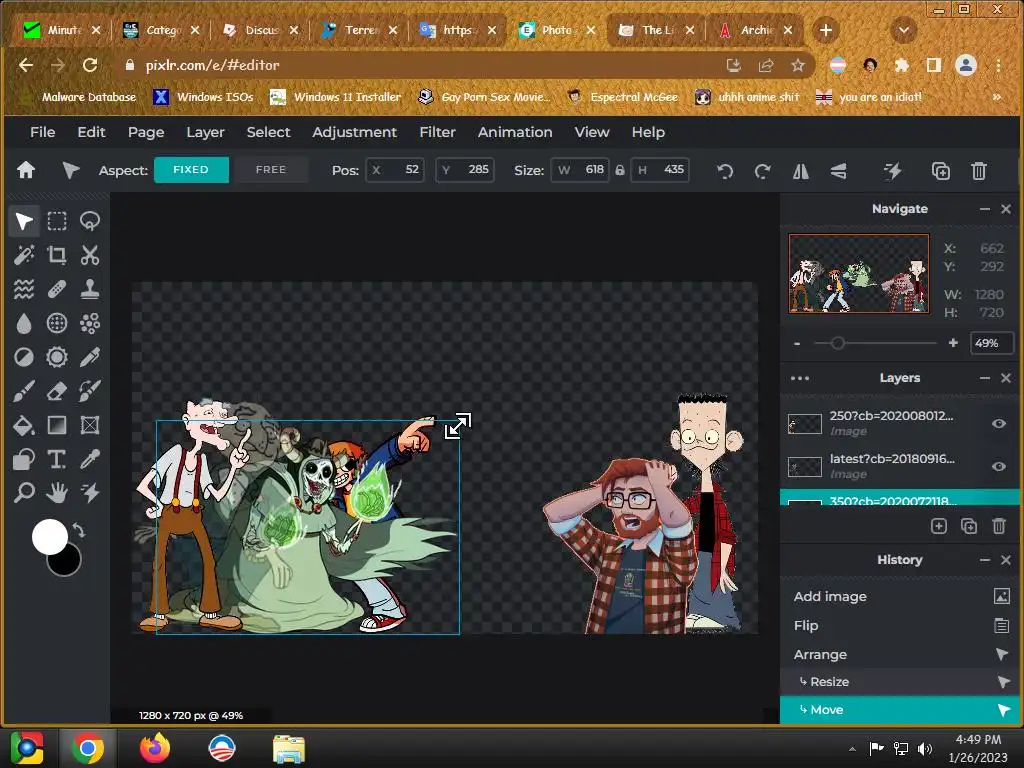
Task: Open the Adjustment menu
Action: pos(354,132)
